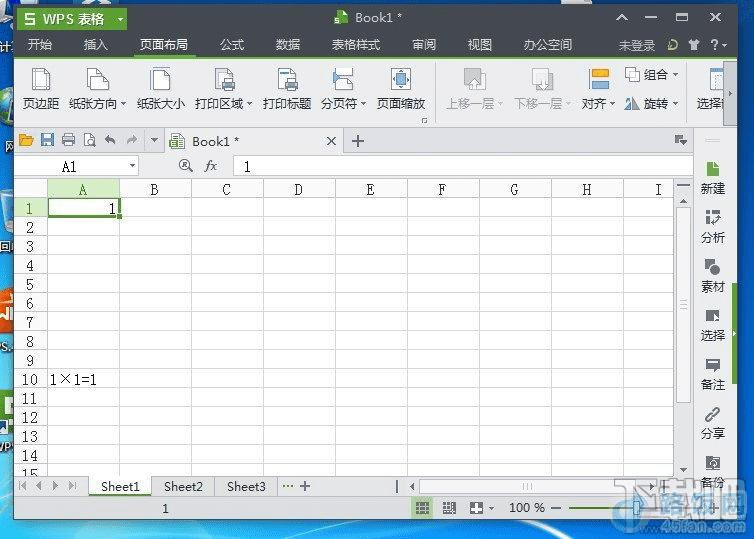
Task: Select cell A10 containing 1×1=1
Action: [x=84, y=379]
